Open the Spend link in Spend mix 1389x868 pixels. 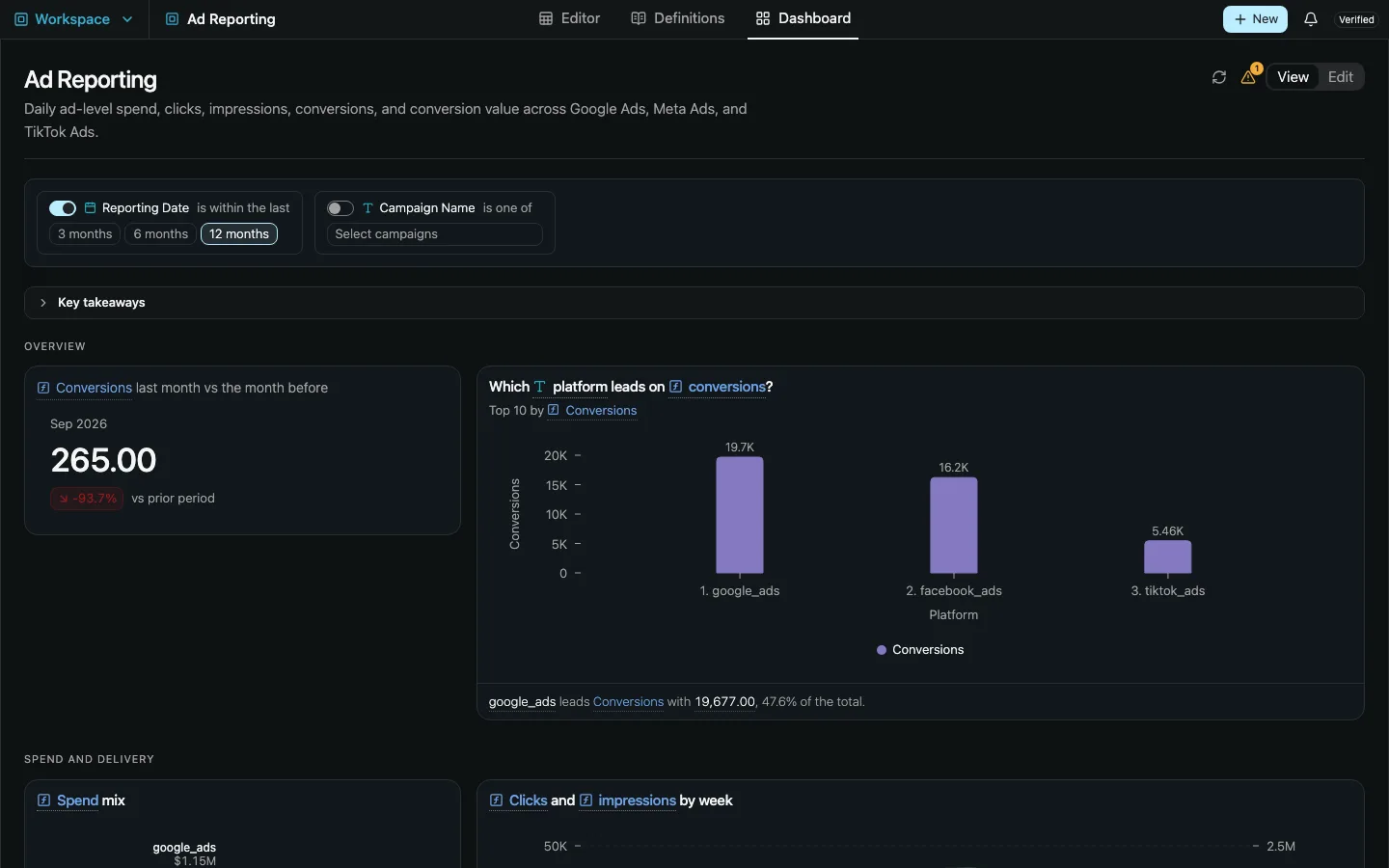[x=77, y=800]
